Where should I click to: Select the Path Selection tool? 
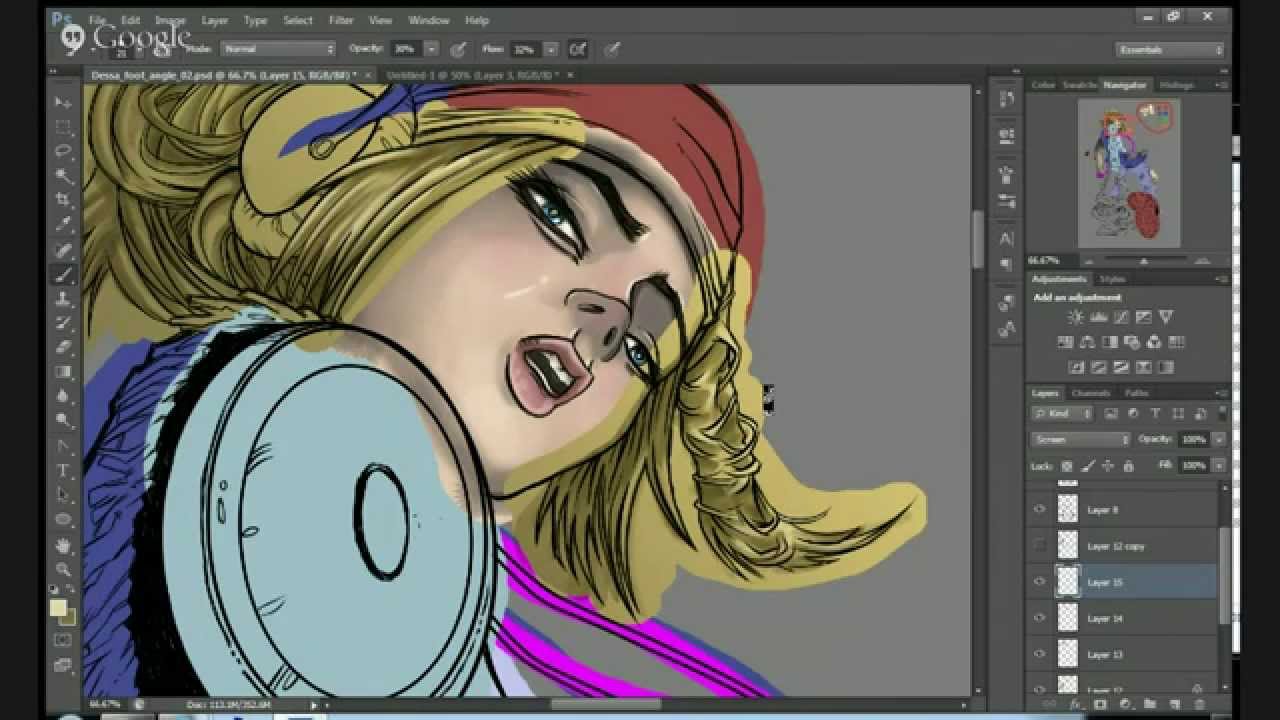point(63,494)
